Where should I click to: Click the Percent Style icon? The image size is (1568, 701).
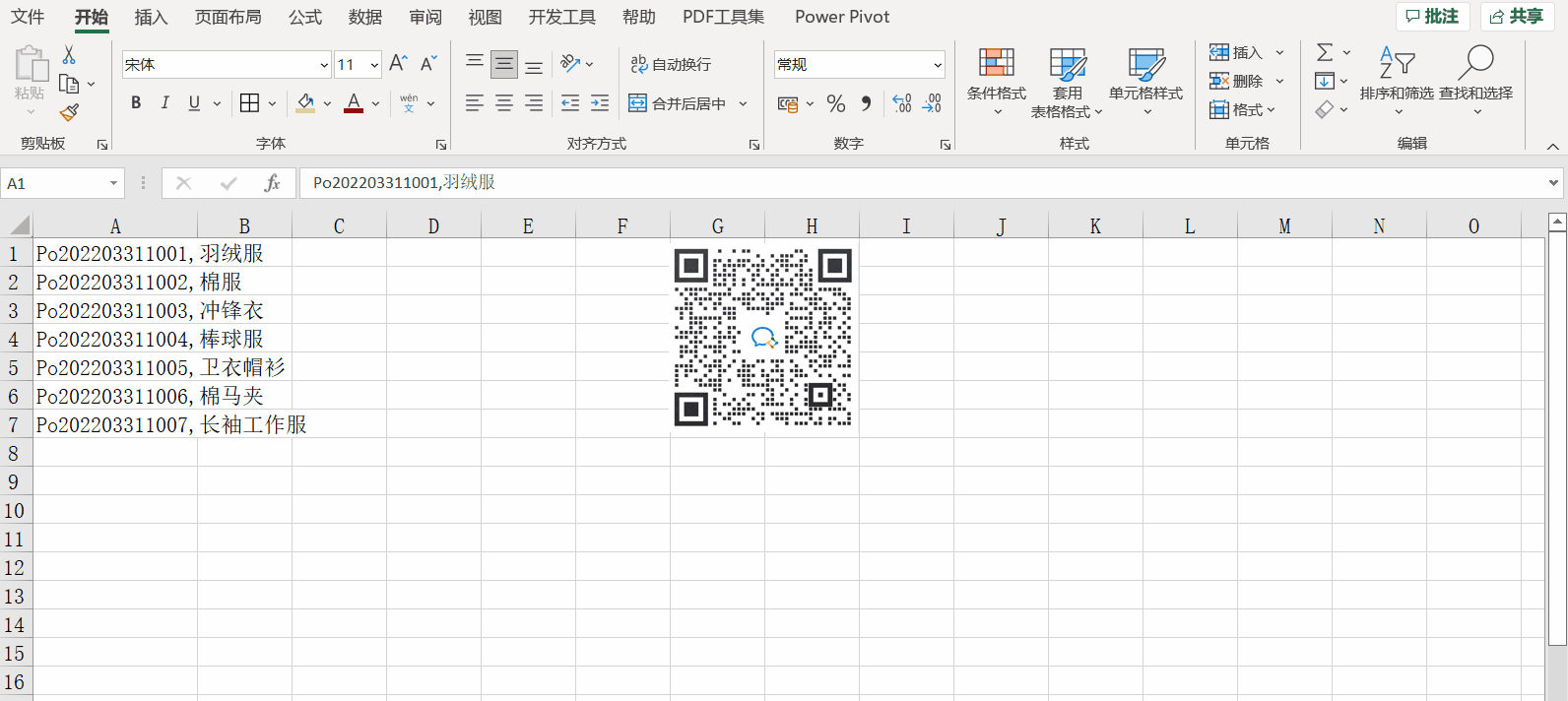836,103
